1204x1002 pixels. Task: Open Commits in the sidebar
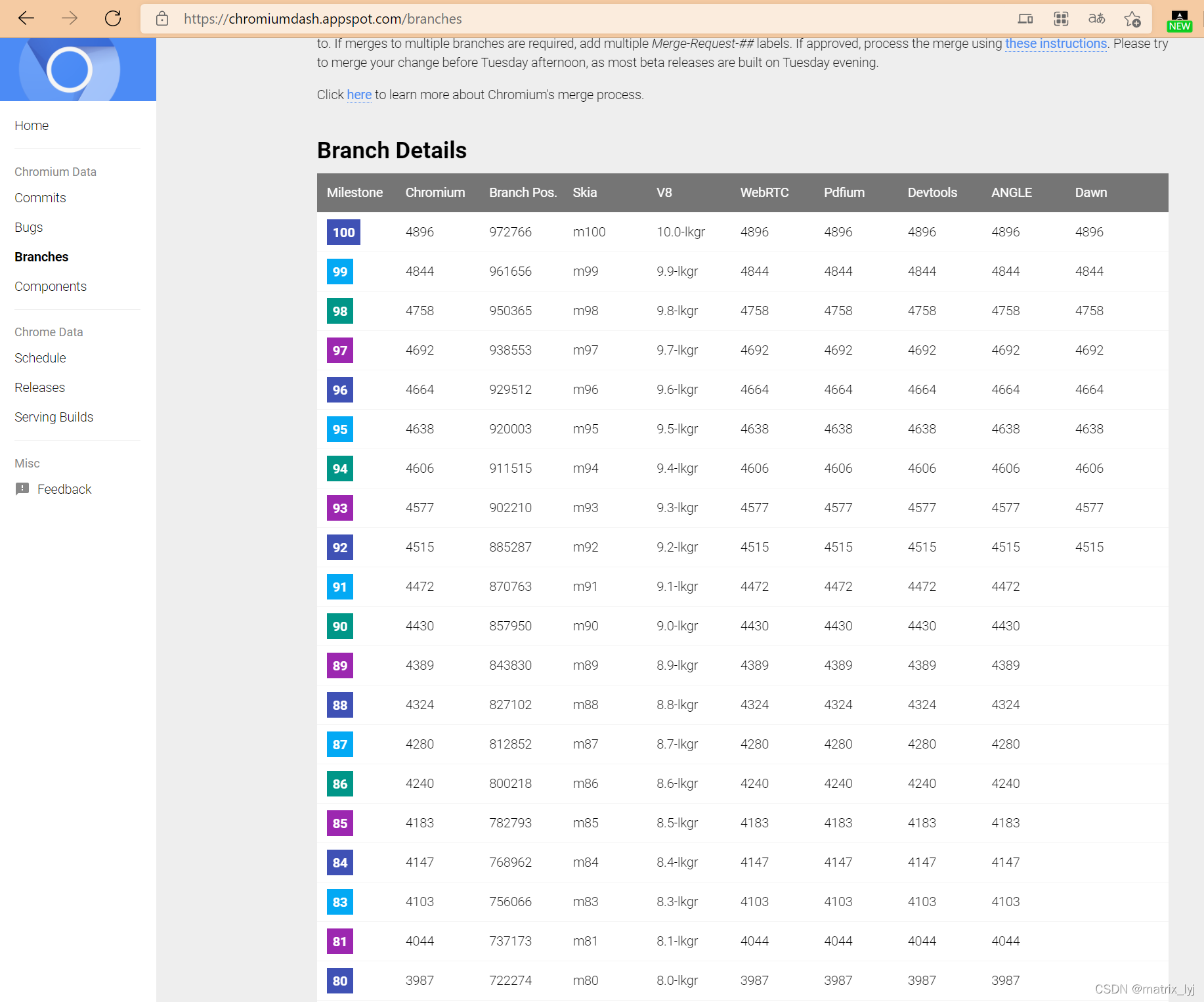click(40, 198)
